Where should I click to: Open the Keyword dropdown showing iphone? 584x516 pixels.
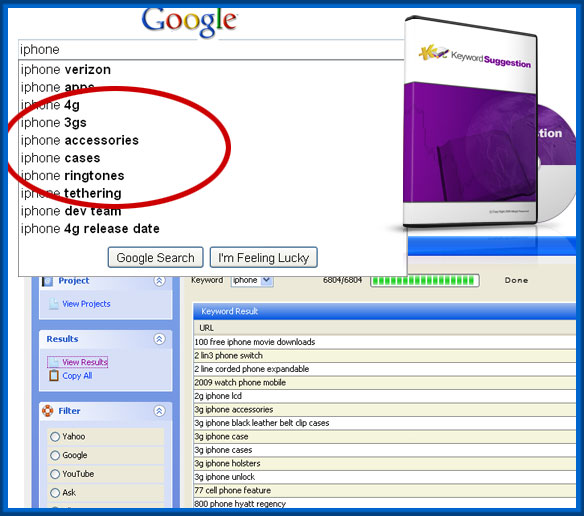pyautogui.click(x=252, y=280)
